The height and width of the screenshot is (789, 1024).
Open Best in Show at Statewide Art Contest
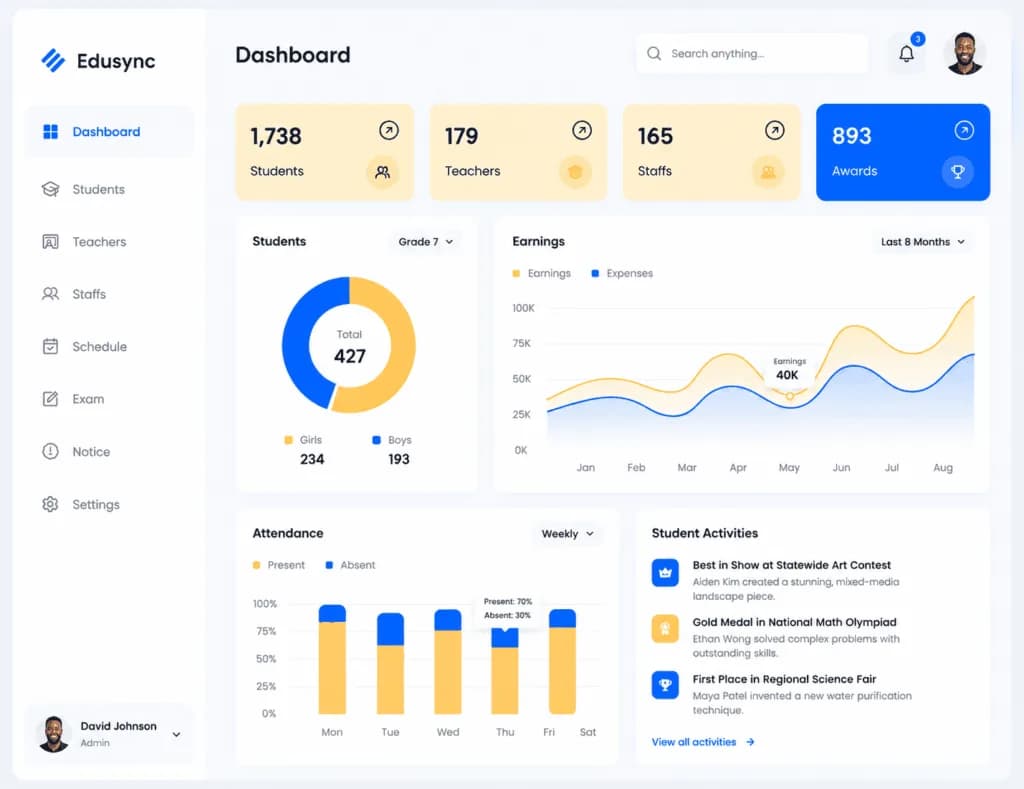coord(792,565)
